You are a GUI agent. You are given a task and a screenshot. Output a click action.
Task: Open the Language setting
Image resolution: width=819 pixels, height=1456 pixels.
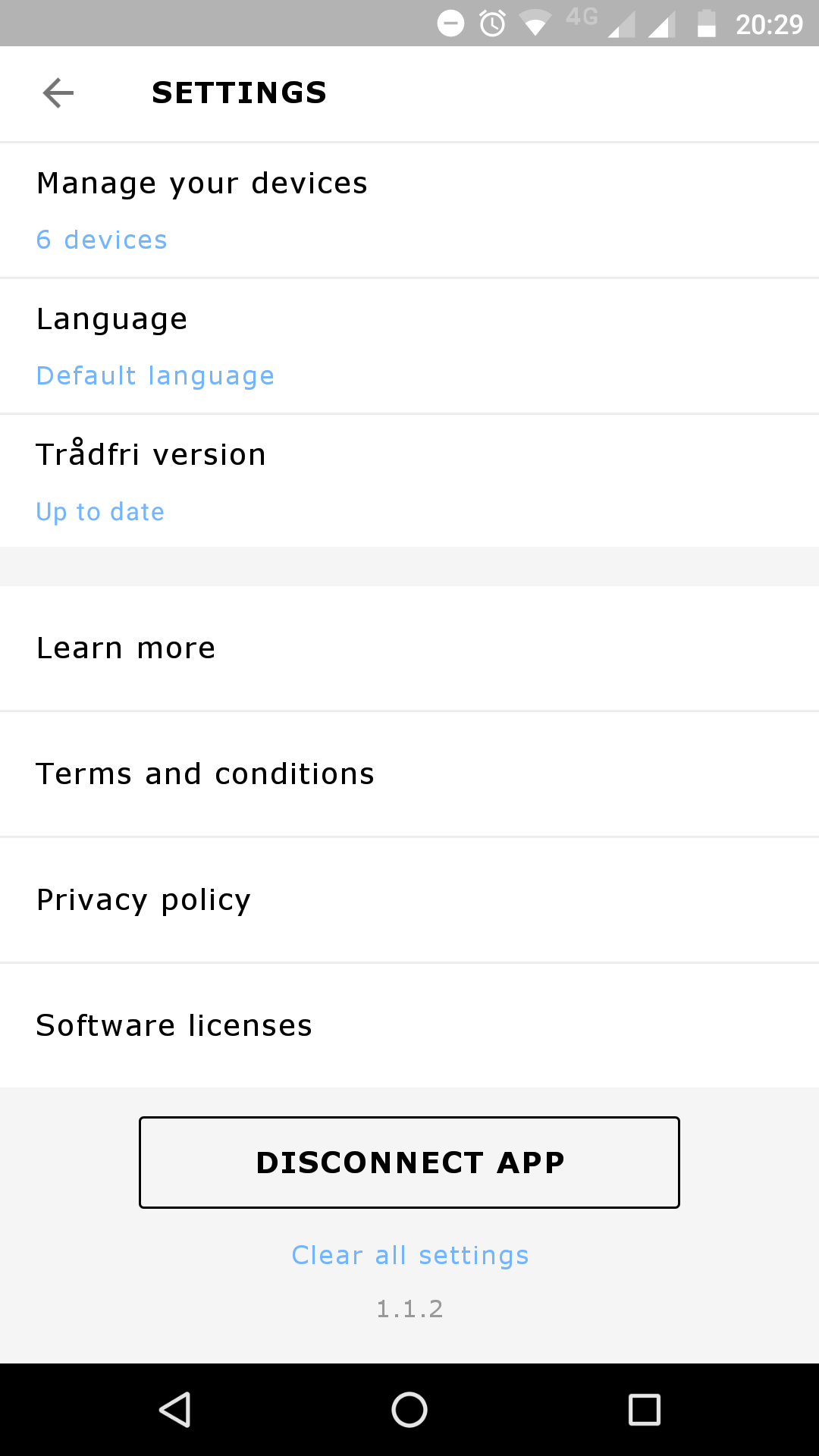coord(112,319)
